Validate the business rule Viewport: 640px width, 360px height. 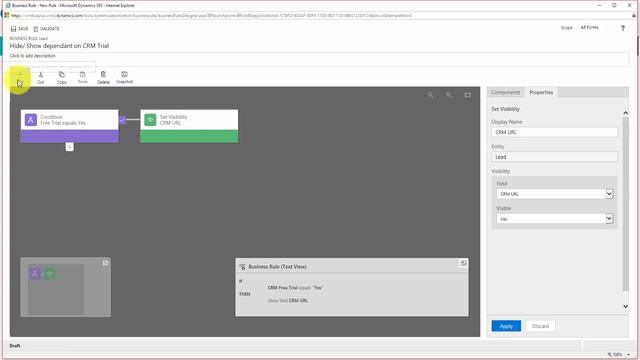point(47,29)
